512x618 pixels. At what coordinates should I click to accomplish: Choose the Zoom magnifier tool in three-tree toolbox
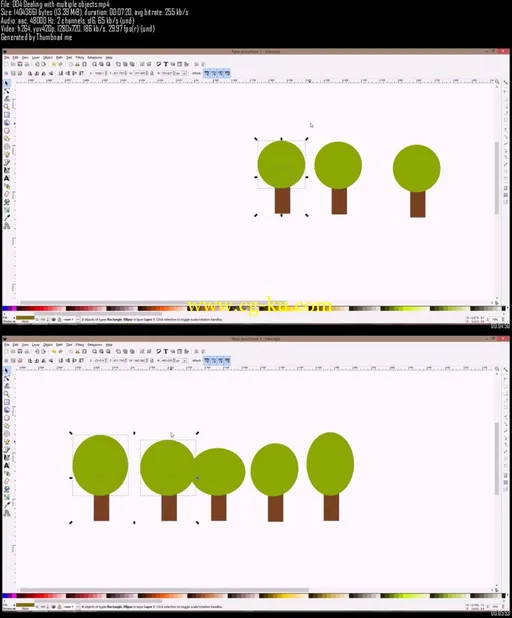coord(7,107)
